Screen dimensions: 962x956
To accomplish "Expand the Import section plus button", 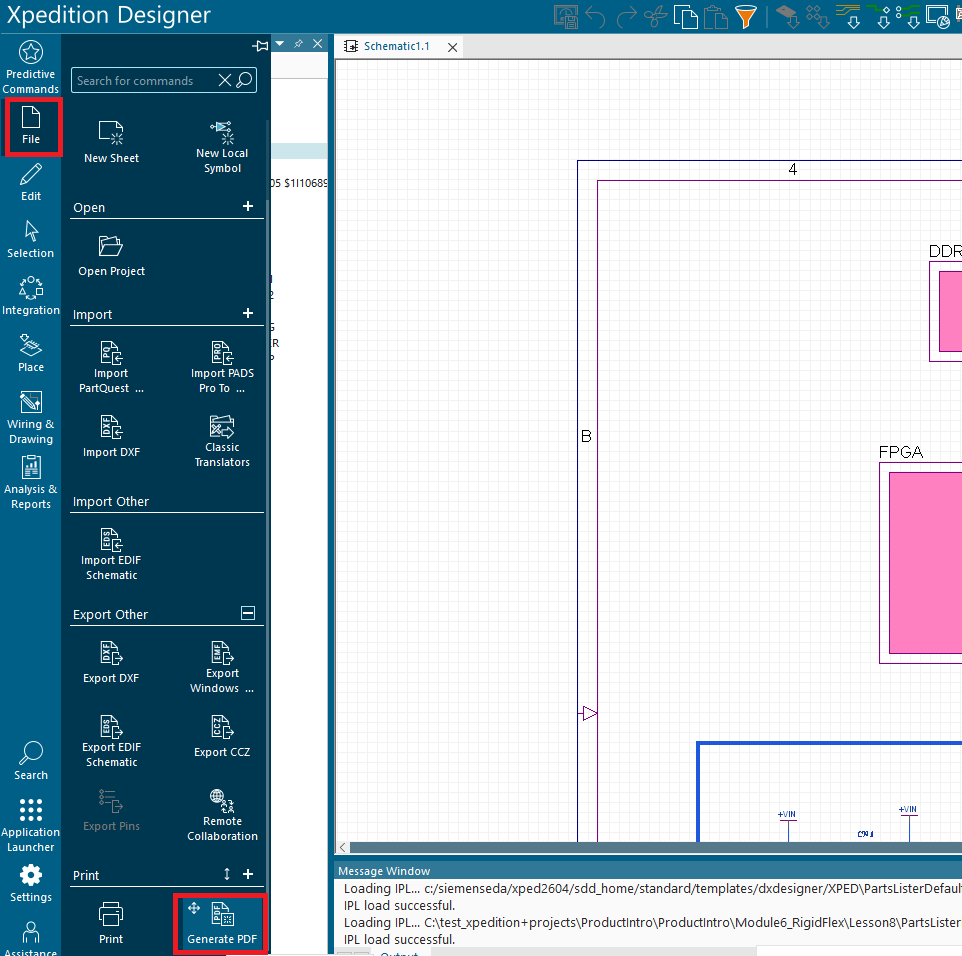I will coord(248,313).
